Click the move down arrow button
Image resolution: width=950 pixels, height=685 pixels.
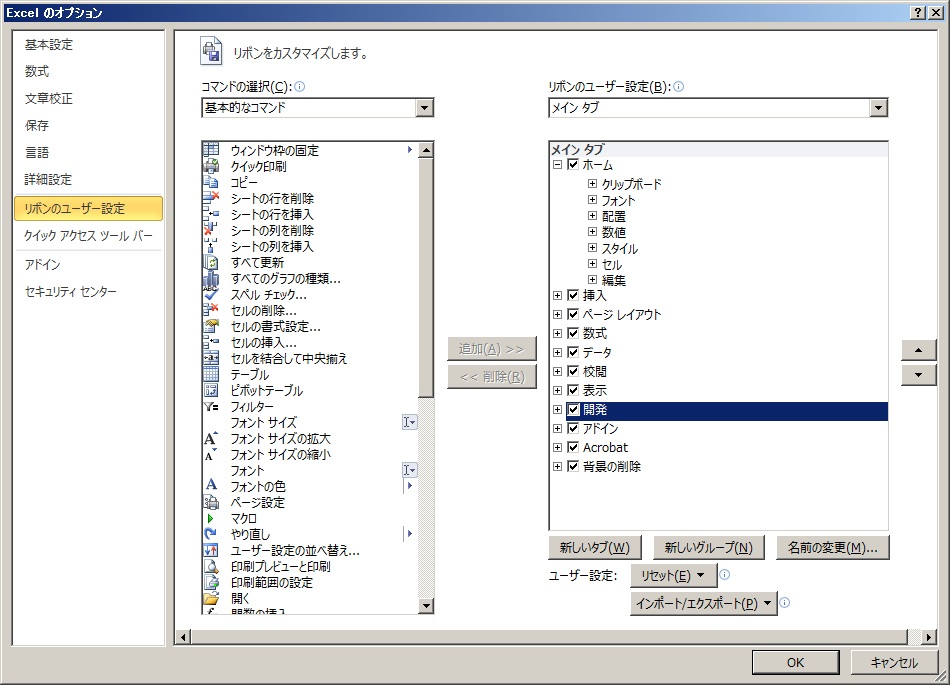tap(918, 375)
